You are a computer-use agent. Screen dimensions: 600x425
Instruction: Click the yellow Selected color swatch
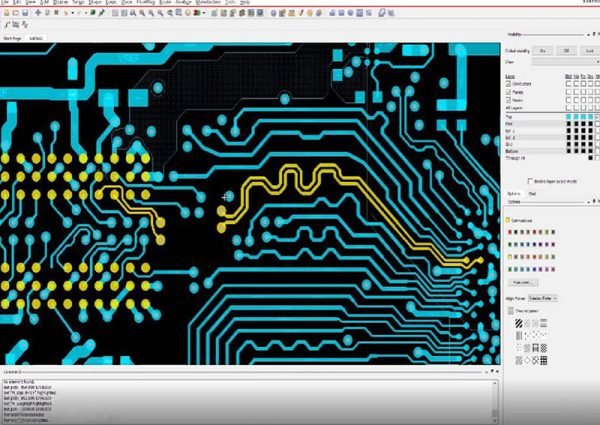(x=508, y=220)
